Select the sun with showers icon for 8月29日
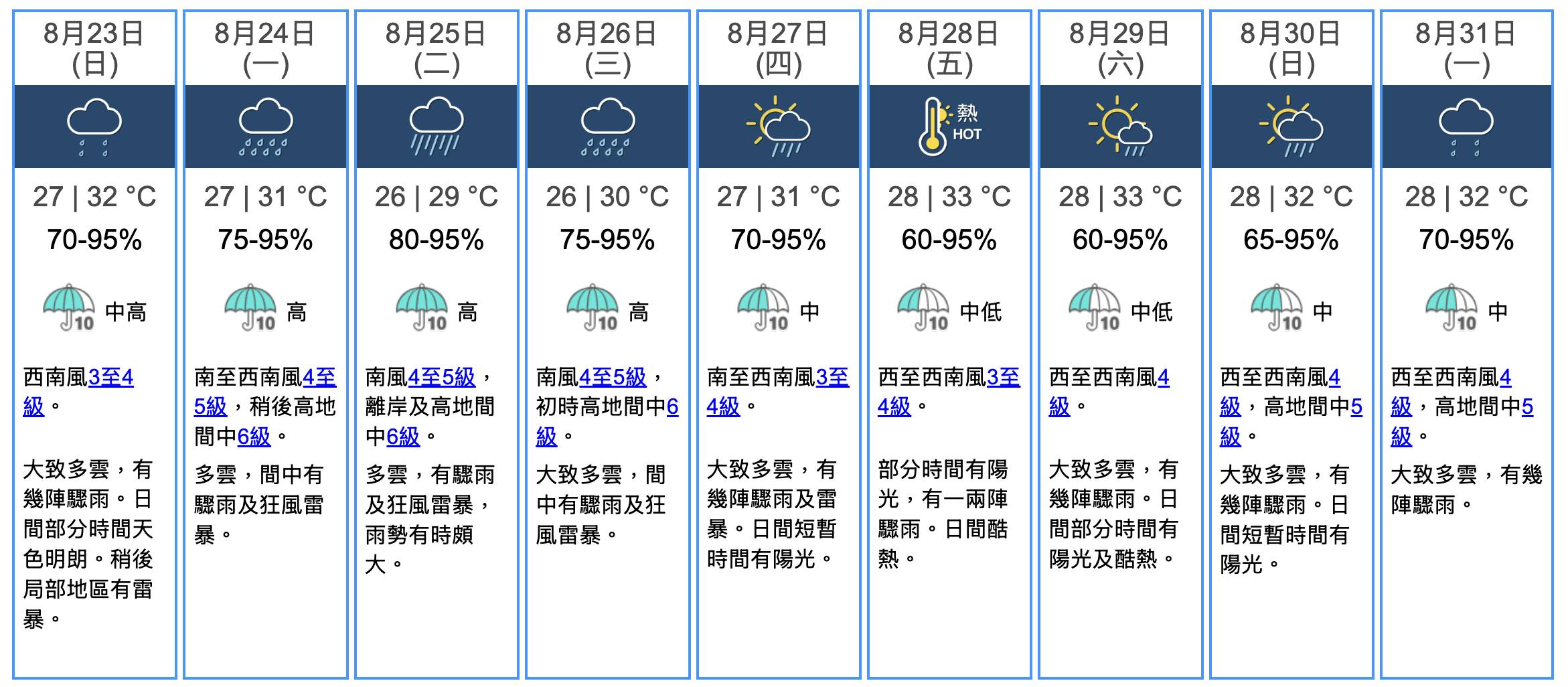This screenshot has height=687, width=1568. [1120, 127]
